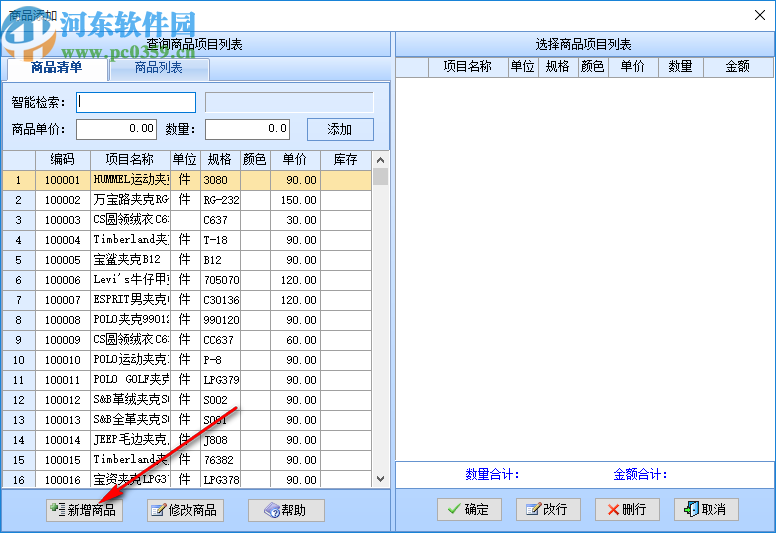Click 删行 to delete row
The image size is (776, 533).
click(627, 509)
